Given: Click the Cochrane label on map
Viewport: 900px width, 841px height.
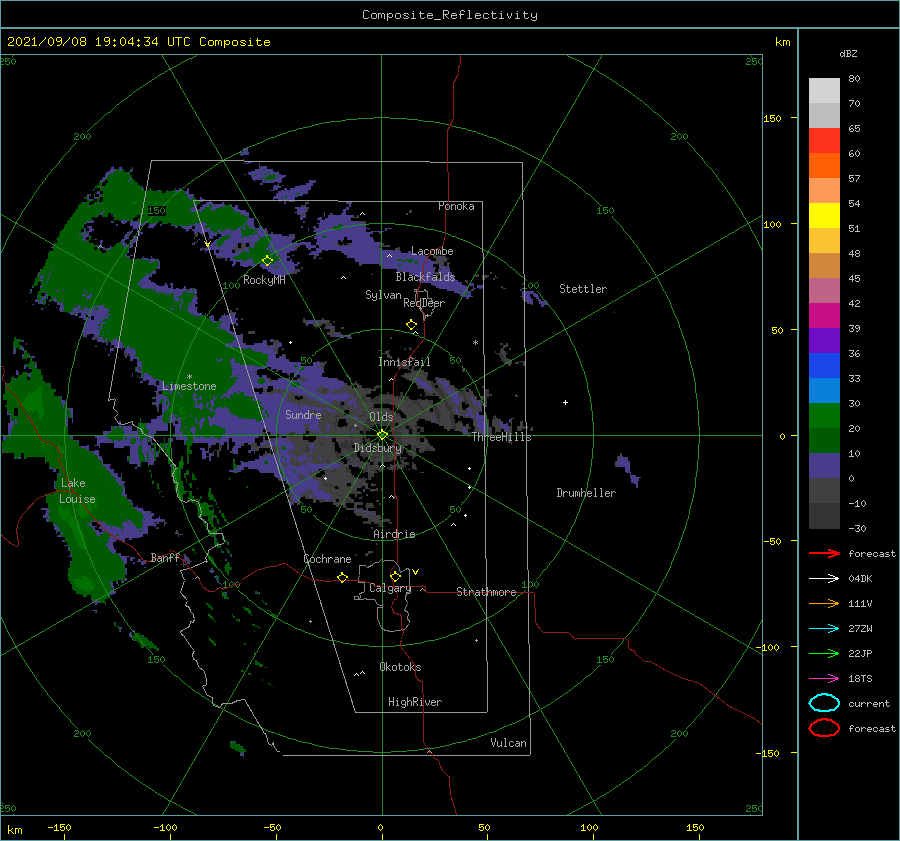Looking at the screenshot, I should pos(327,559).
